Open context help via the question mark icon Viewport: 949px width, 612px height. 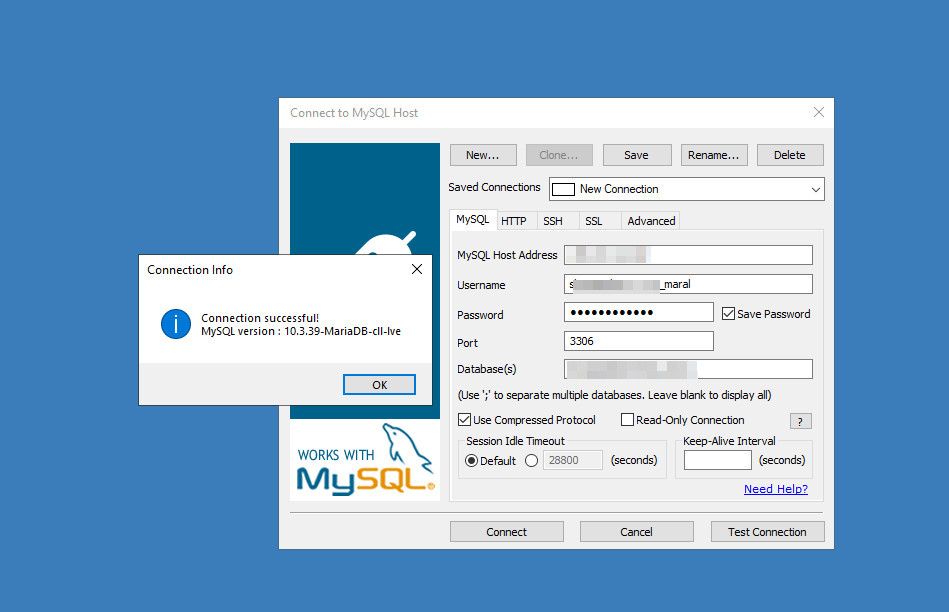tap(800, 421)
